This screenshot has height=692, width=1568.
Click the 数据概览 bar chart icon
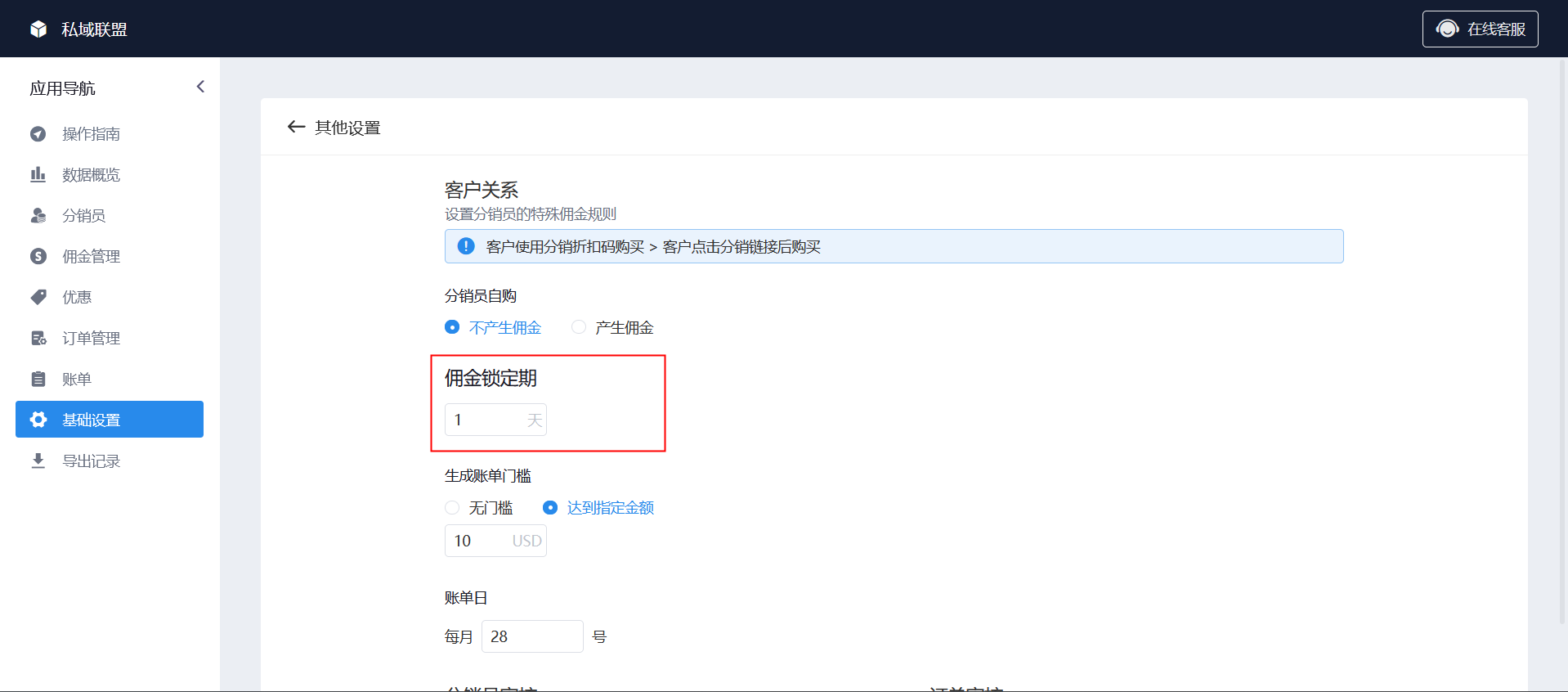pos(38,175)
